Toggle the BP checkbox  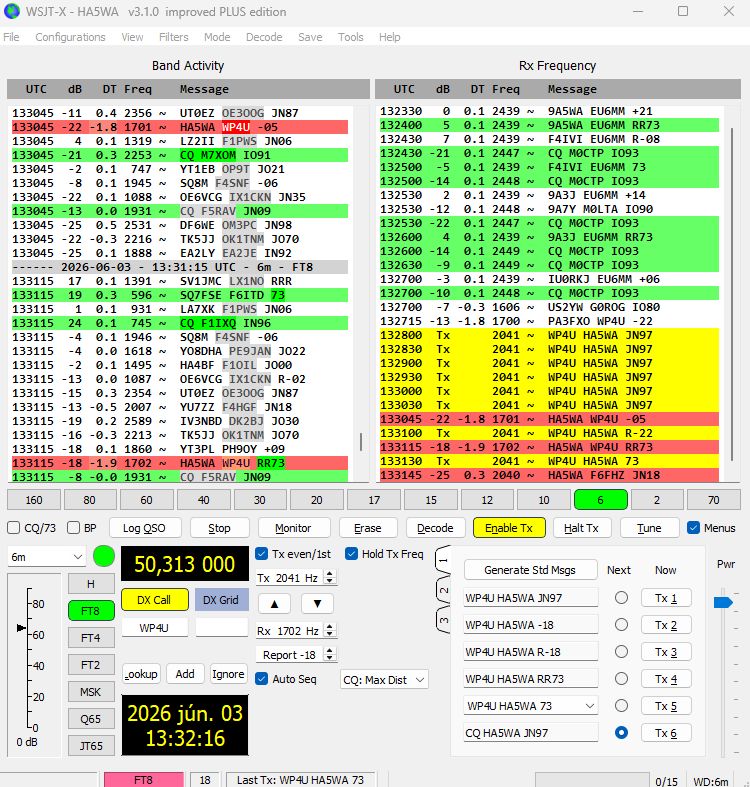(x=73, y=528)
